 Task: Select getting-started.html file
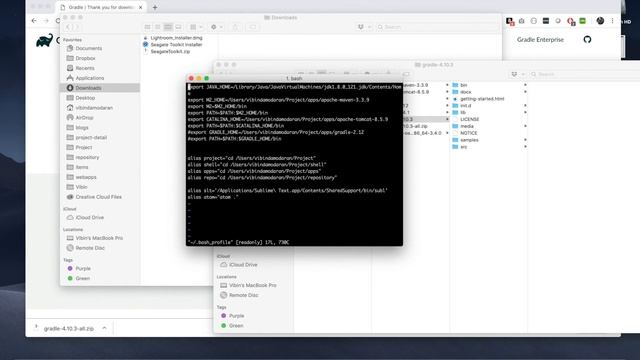[x=478, y=99]
